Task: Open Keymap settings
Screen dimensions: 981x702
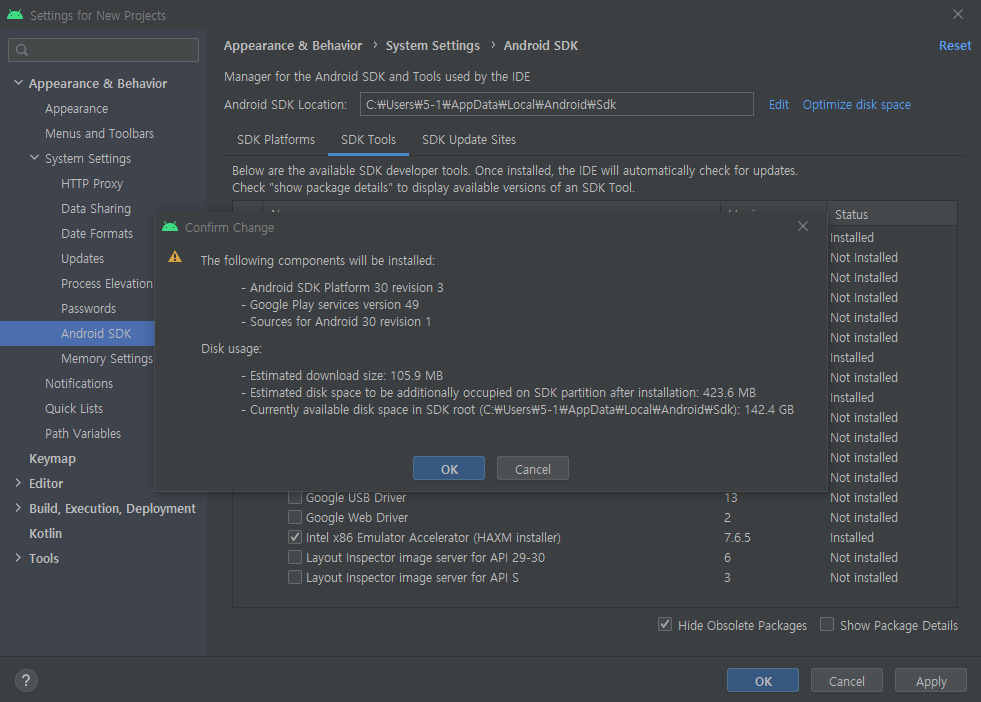Action: tap(52, 459)
